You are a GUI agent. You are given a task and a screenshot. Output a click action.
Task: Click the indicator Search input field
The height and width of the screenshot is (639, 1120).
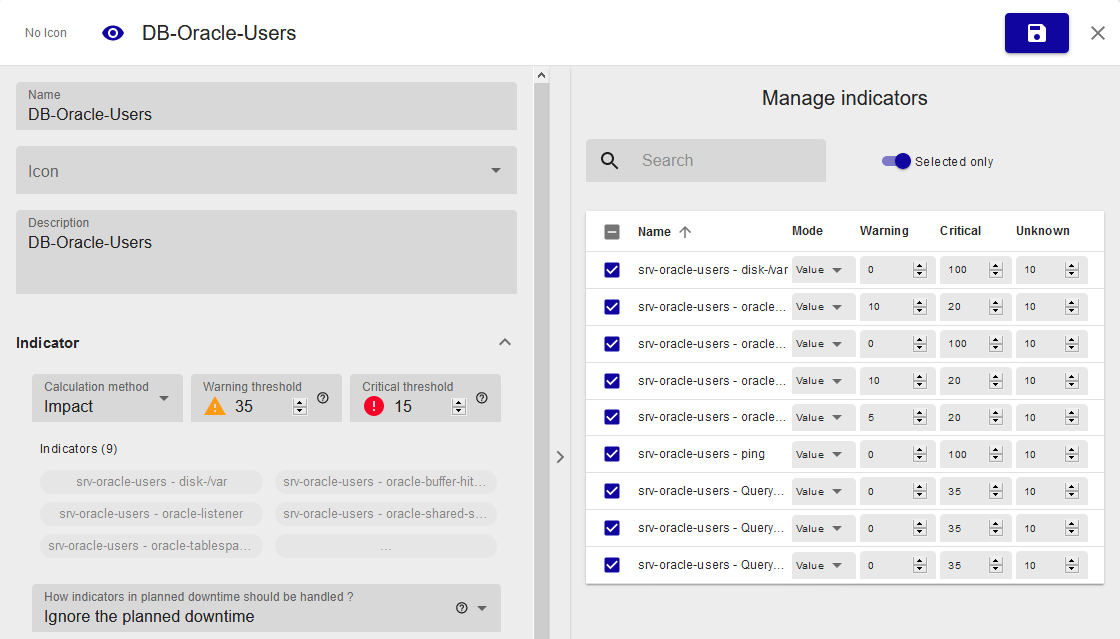(728, 161)
